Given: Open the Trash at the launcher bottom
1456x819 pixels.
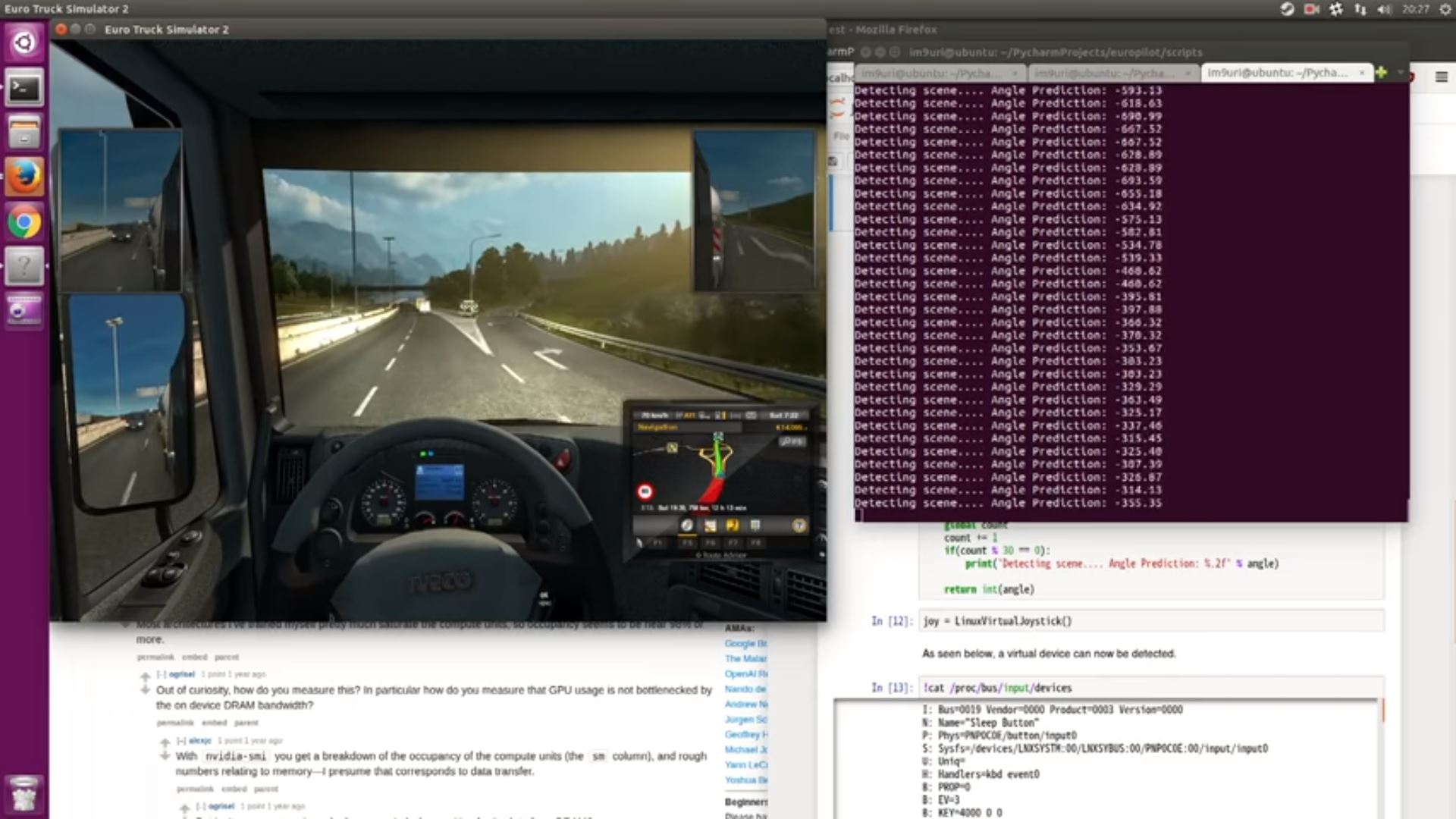Looking at the screenshot, I should pos(24,793).
